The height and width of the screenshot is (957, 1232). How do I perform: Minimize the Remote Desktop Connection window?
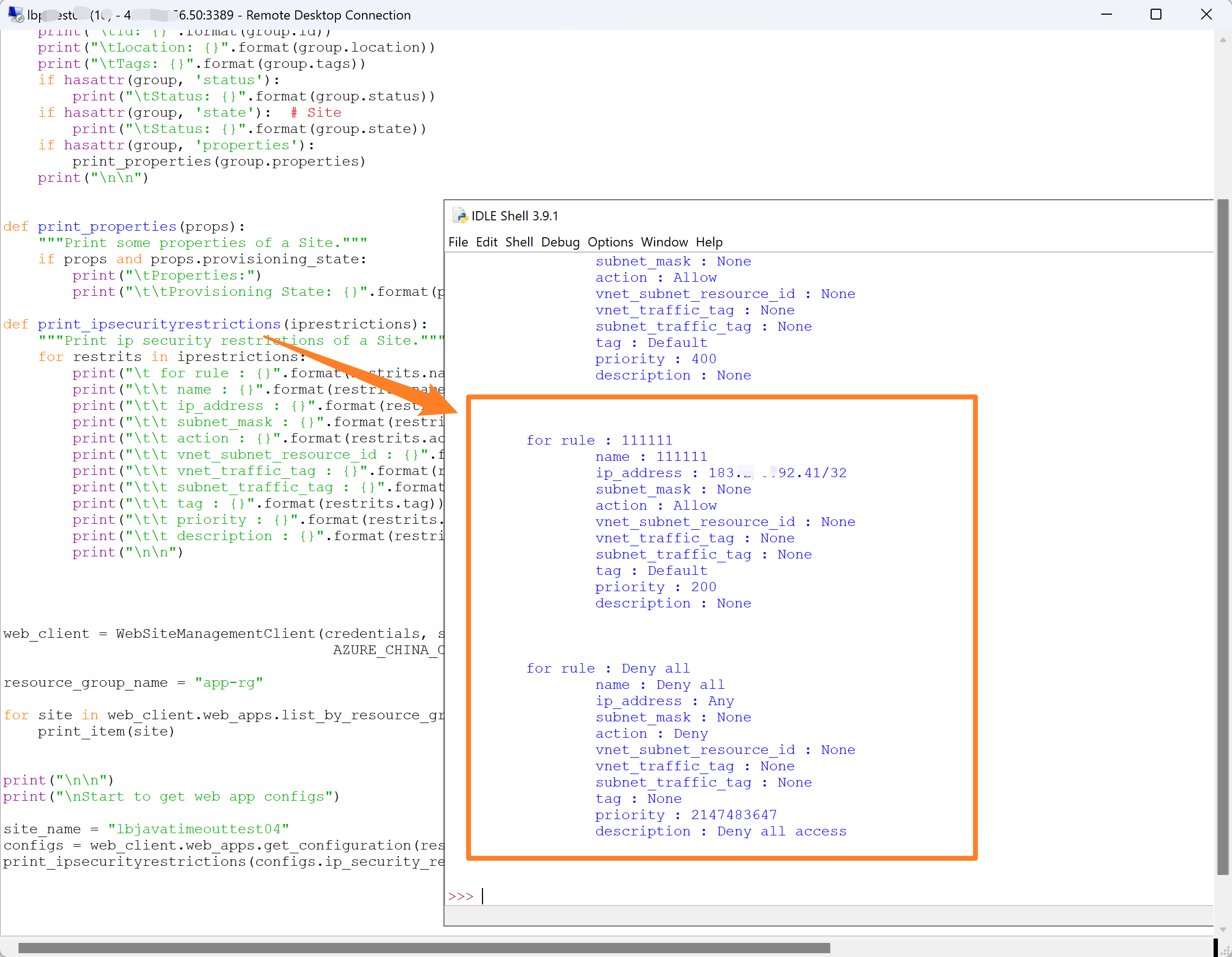pyautogui.click(x=1106, y=15)
